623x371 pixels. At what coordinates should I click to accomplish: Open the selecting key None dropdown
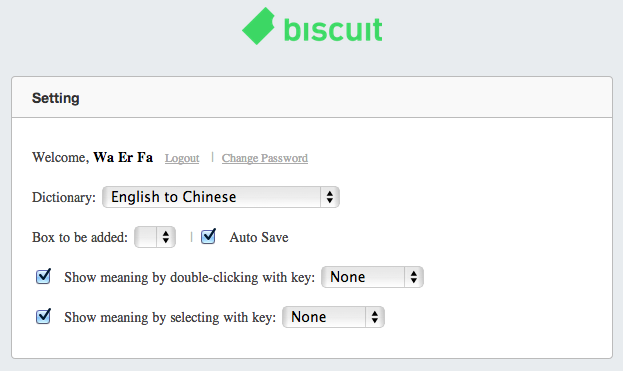tap(333, 317)
